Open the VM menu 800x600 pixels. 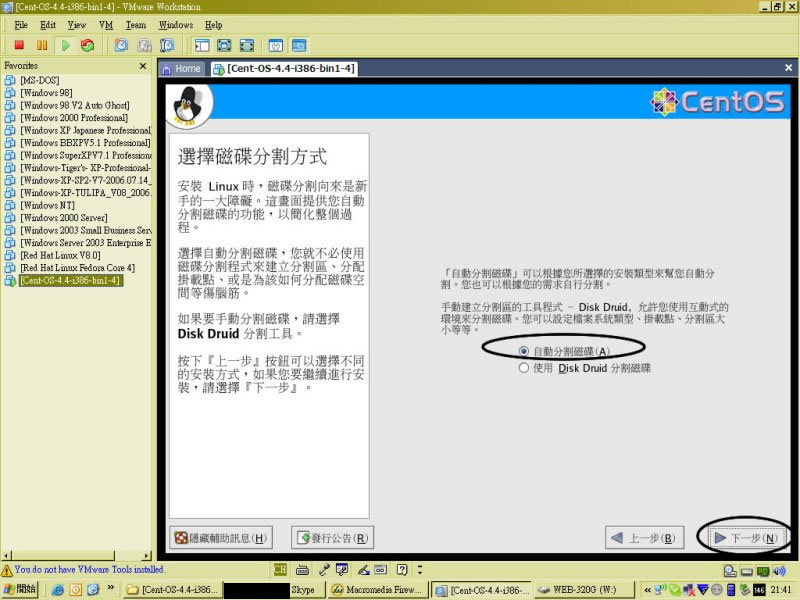(106, 25)
